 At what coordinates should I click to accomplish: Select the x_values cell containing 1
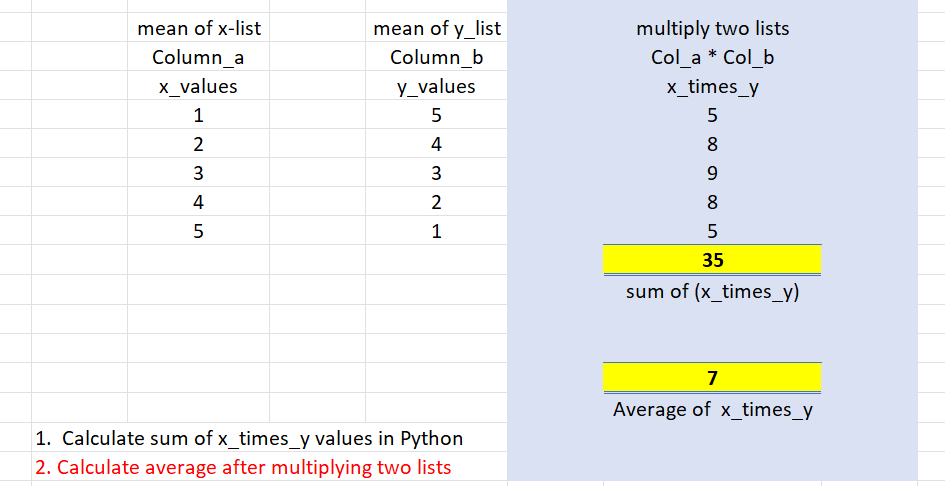point(198,115)
